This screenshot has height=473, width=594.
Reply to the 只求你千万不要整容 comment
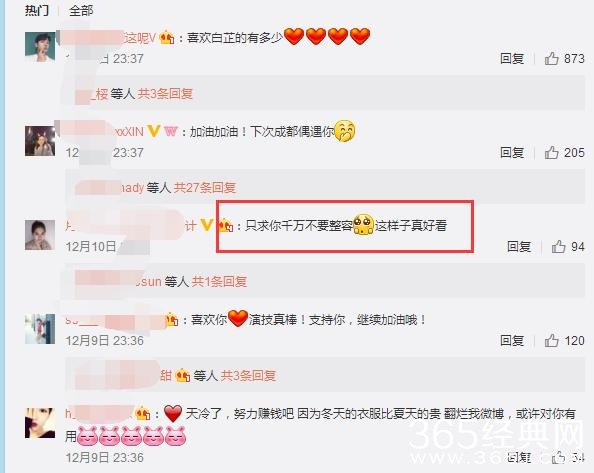(x=519, y=247)
